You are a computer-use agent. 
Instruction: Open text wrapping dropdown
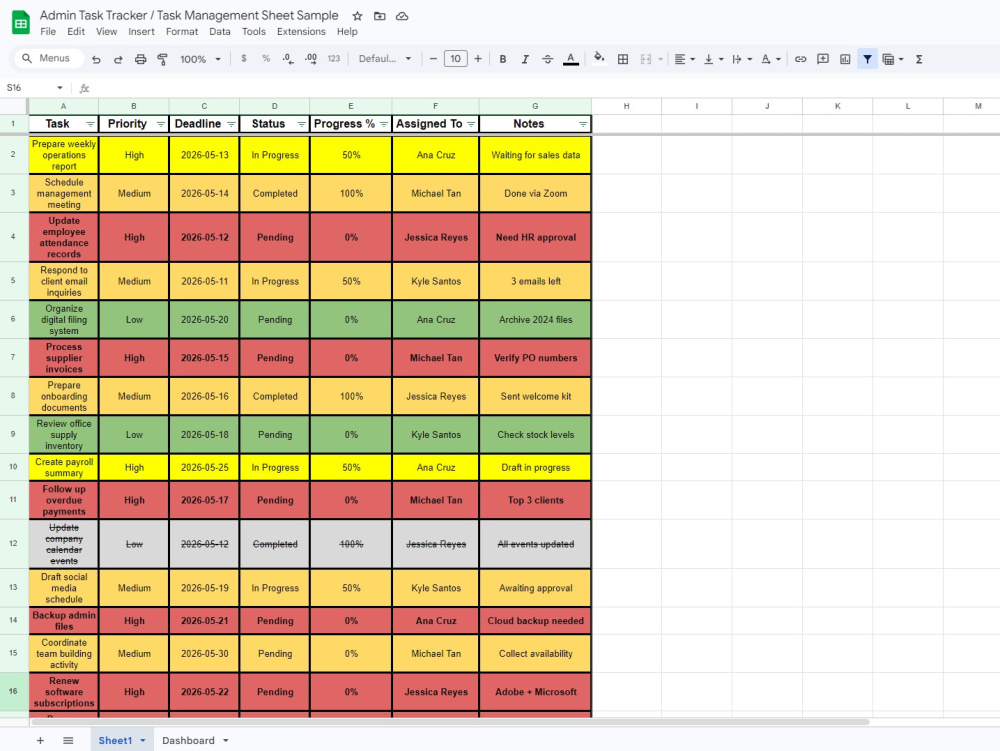tap(742, 59)
